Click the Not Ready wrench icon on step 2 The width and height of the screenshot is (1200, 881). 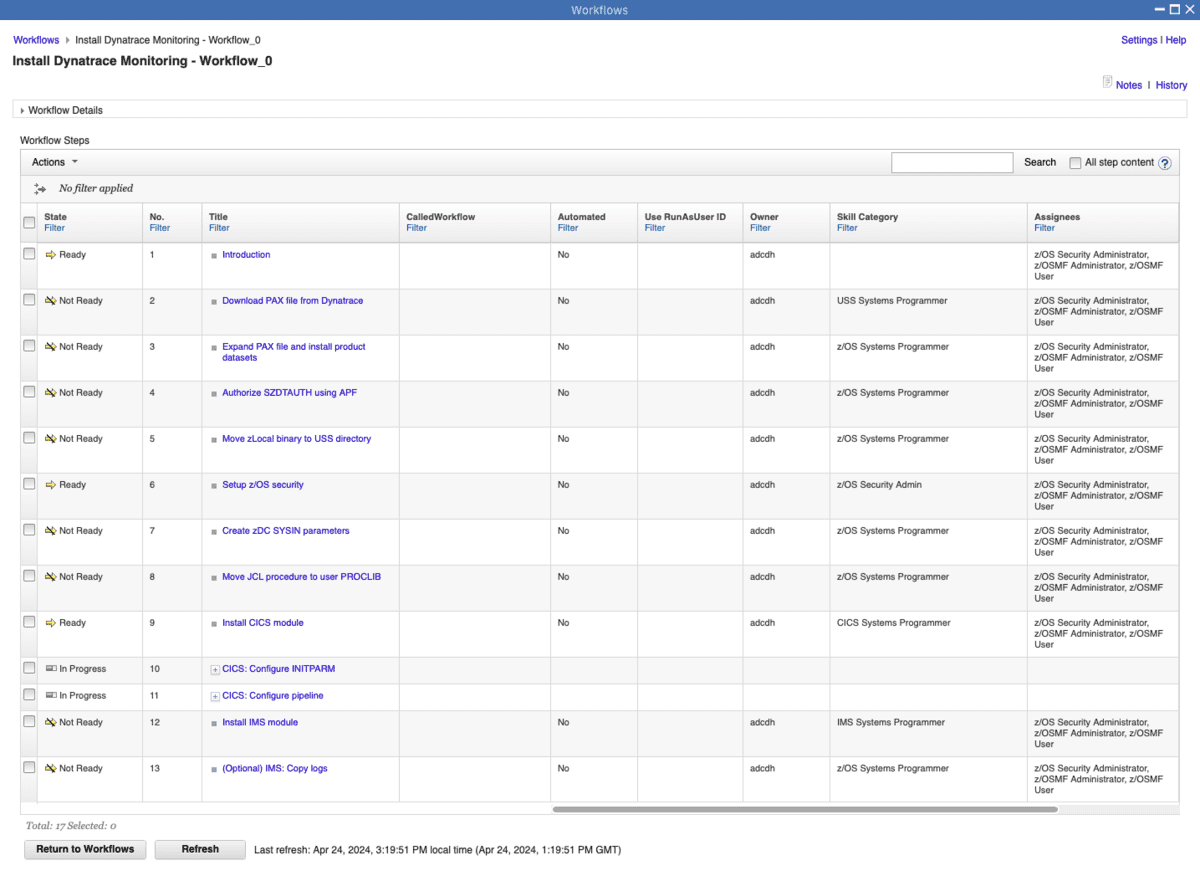(49, 300)
